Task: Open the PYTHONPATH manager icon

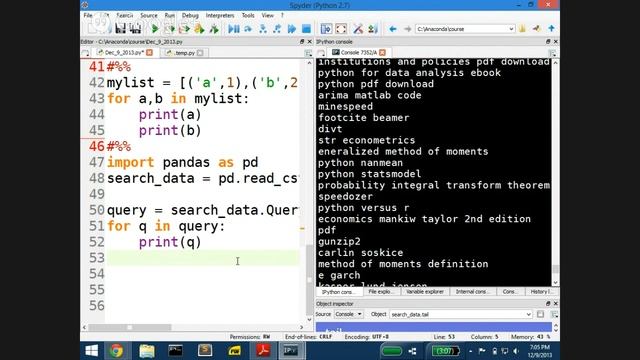Action: click(x=372, y=29)
